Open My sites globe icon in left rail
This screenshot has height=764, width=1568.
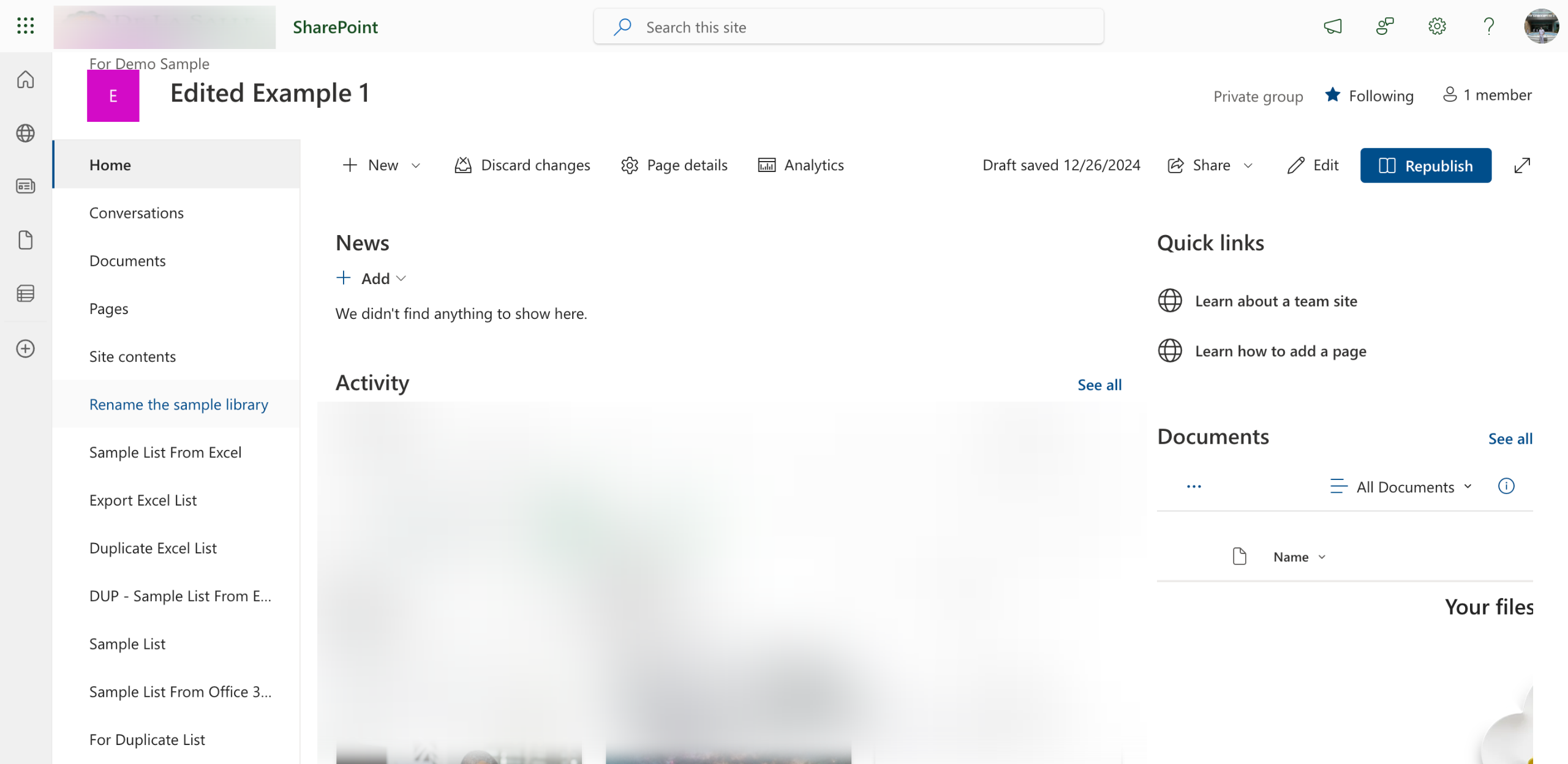tap(25, 133)
